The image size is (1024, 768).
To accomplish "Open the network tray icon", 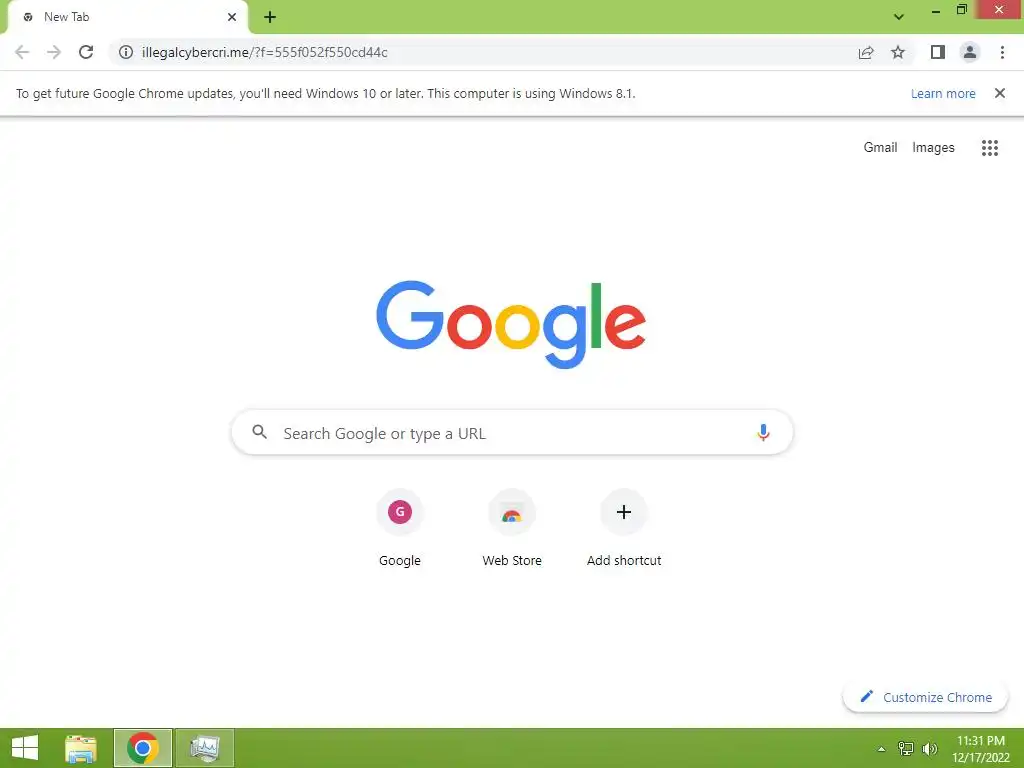I will tap(906, 749).
